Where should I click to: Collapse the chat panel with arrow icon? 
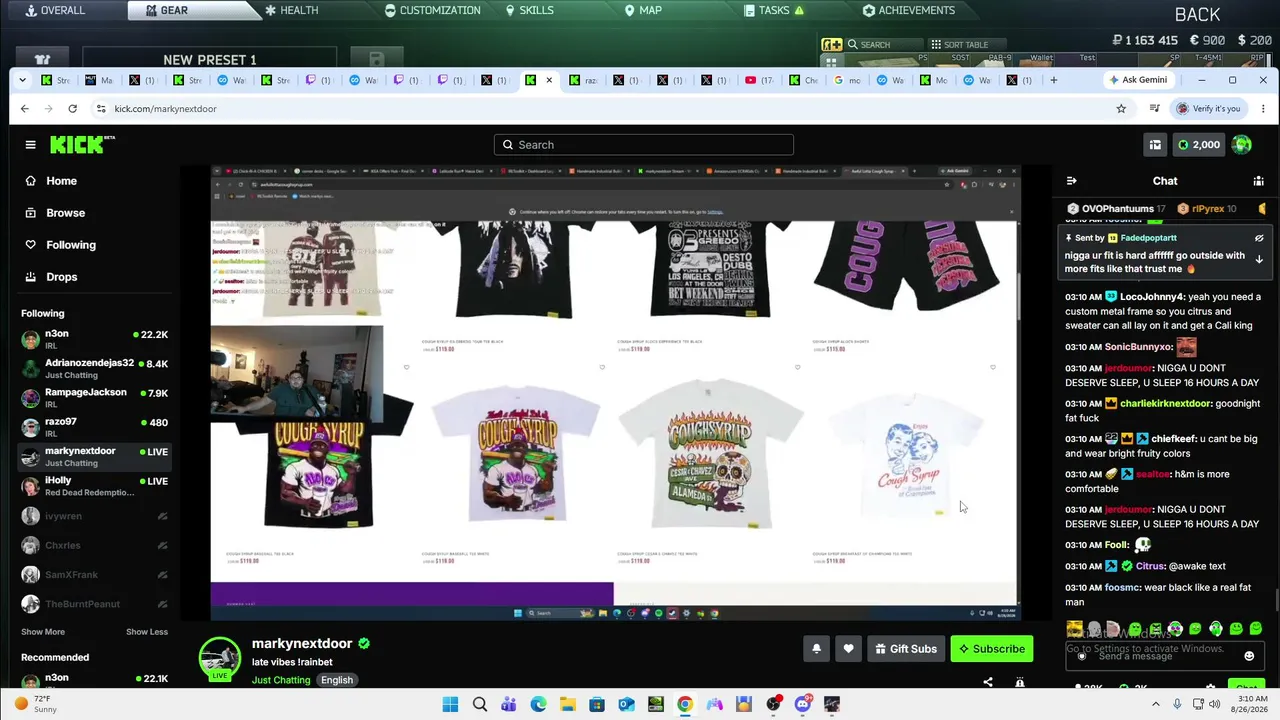pos(1072,181)
